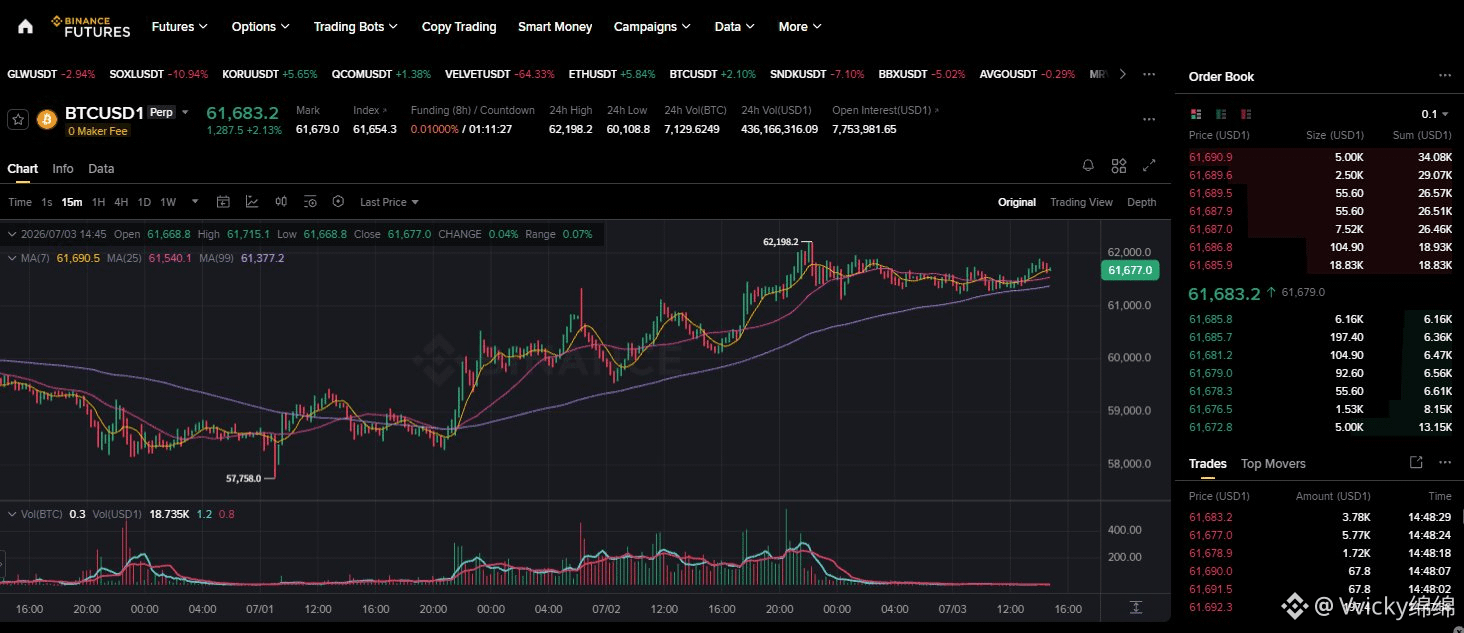Switch chart to Depth view
The image size is (1464, 633).
[x=1142, y=202]
